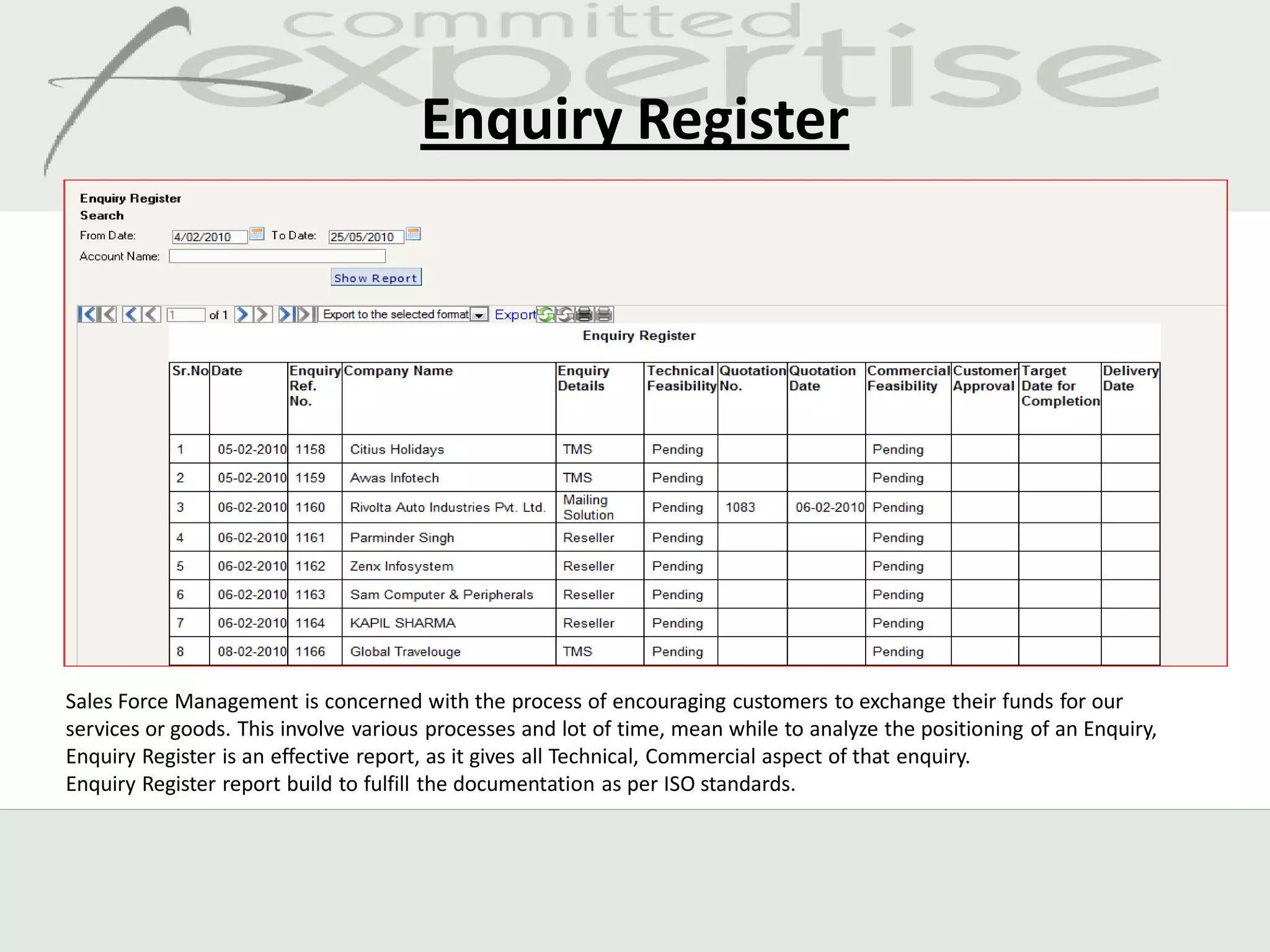Go to first page using blue arrow
1270x952 pixels.
click(87, 314)
